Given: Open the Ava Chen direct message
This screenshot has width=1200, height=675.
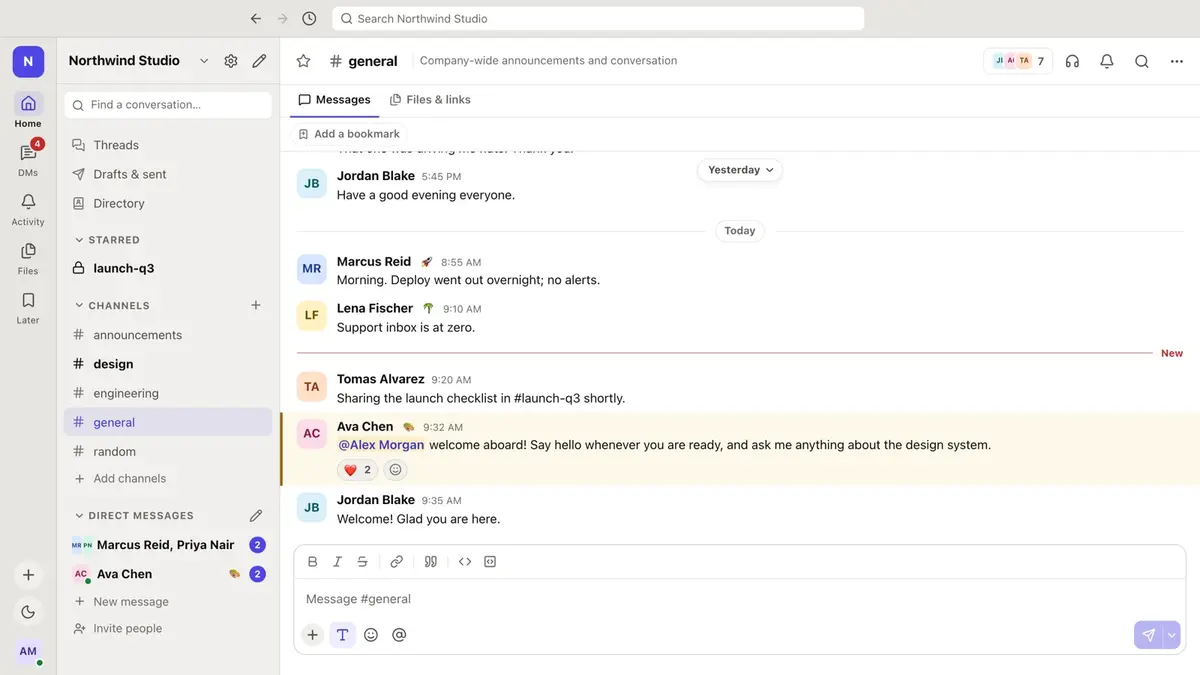Looking at the screenshot, I should 168,574.
